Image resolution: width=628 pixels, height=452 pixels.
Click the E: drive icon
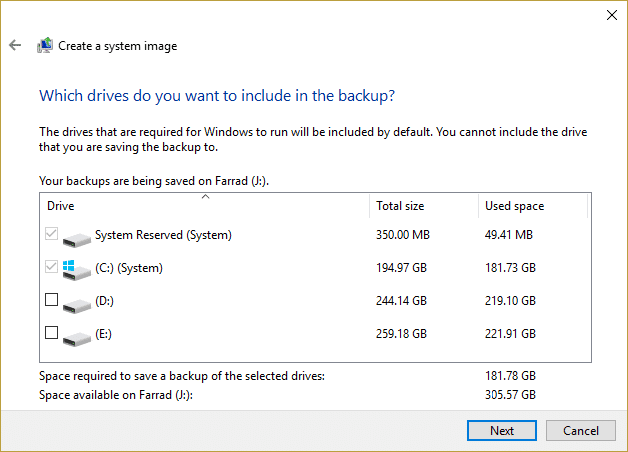[x=76, y=338]
